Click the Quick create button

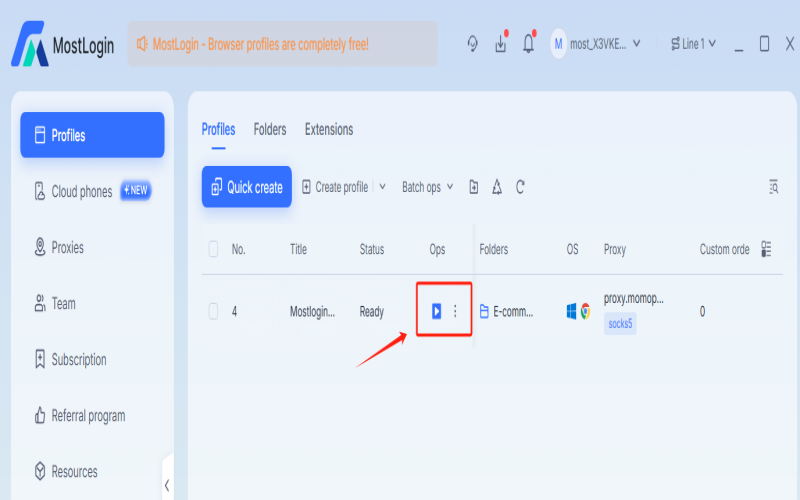tap(247, 187)
